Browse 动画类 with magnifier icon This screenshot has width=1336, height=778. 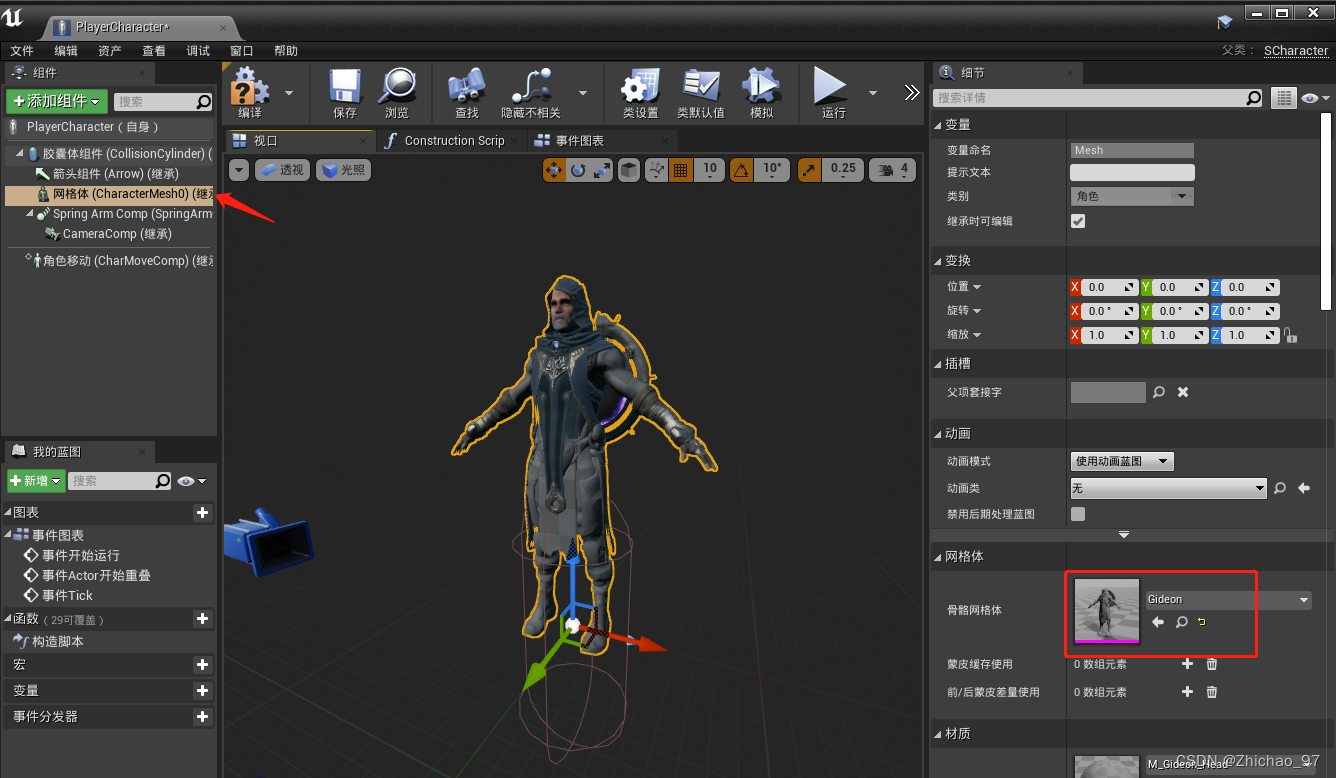1279,488
